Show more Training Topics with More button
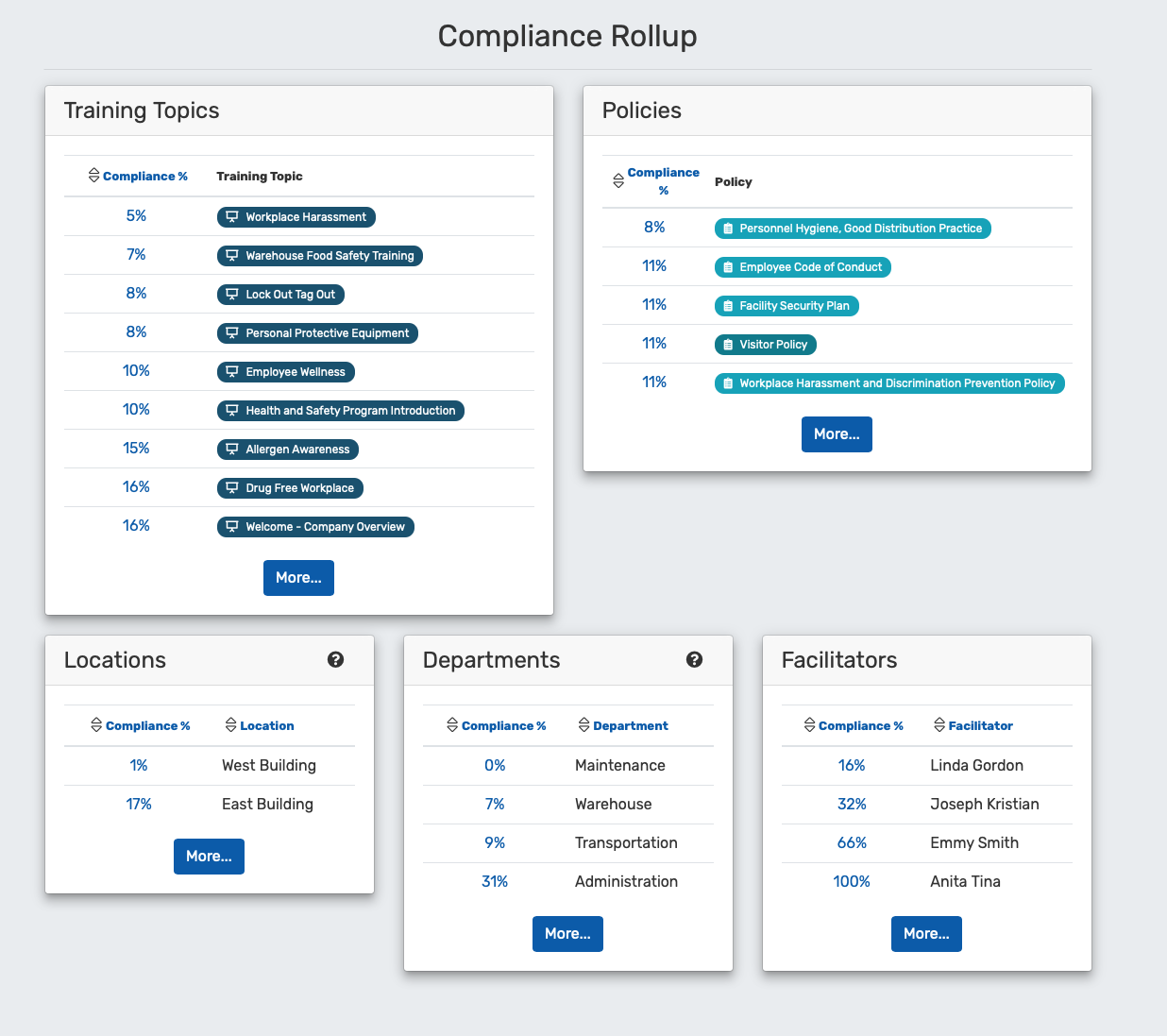The width and height of the screenshot is (1167, 1036). coord(298,578)
